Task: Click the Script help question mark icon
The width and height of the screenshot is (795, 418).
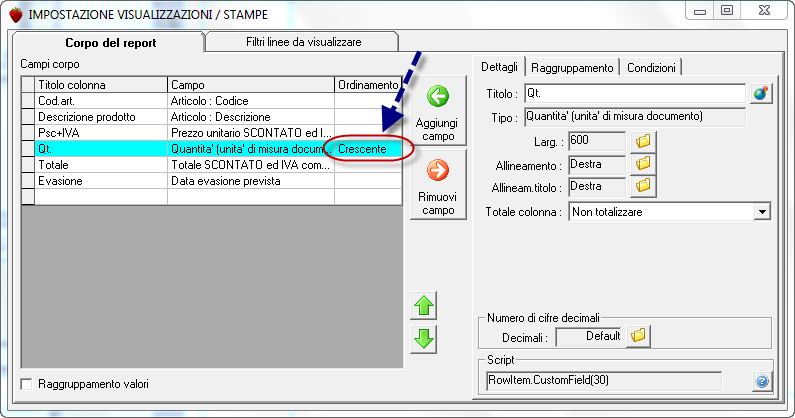Action: 762,381
